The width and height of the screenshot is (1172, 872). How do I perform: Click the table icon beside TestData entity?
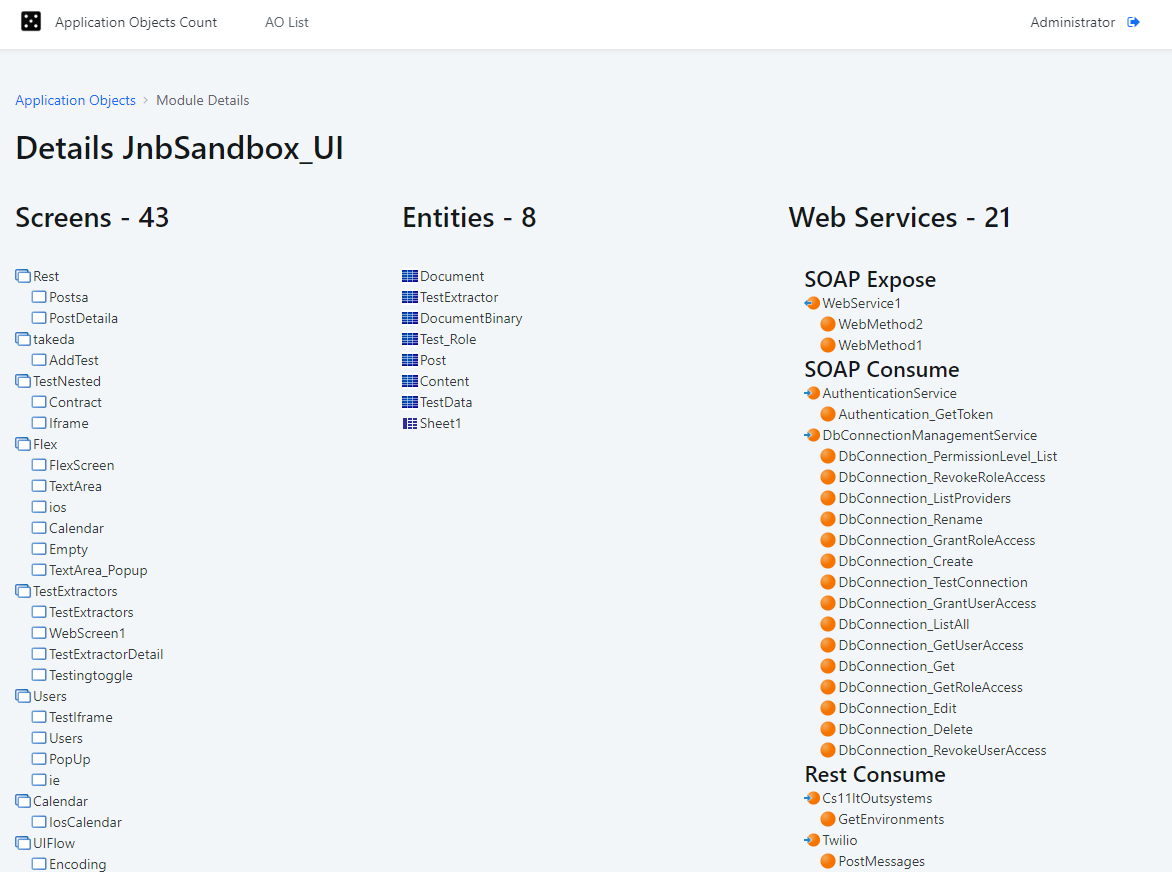pos(409,402)
